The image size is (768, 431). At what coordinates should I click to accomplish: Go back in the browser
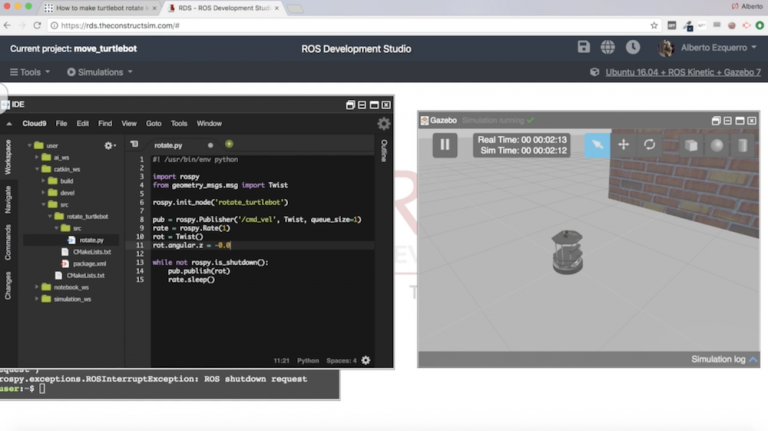(7, 25)
